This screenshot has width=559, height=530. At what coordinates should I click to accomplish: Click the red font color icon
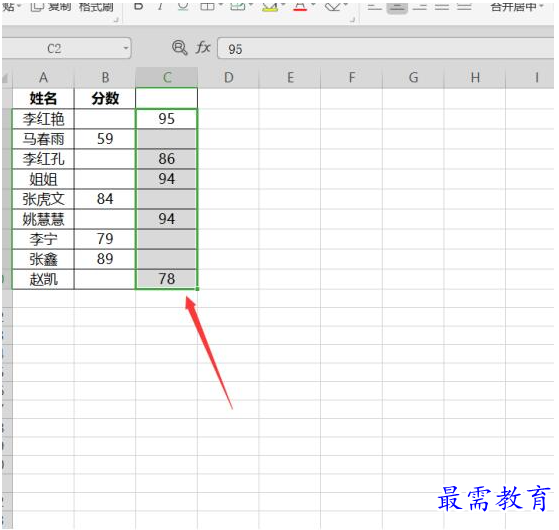[300, 6]
